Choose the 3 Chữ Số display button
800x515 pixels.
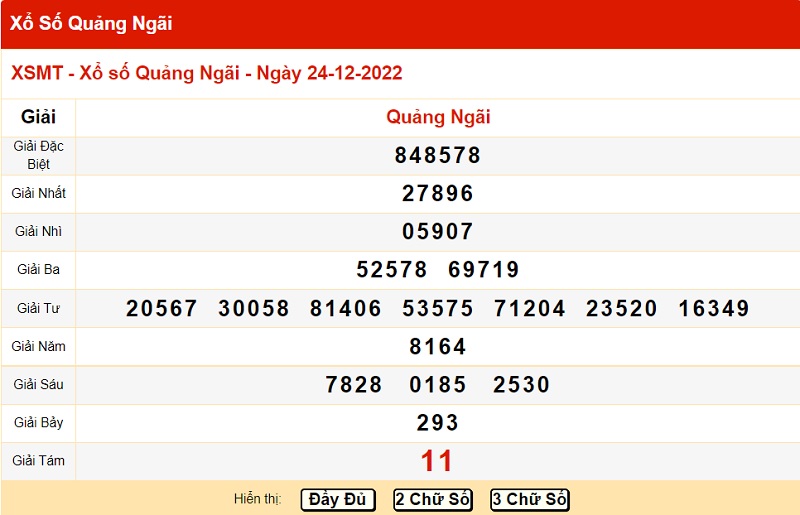[x=530, y=500]
